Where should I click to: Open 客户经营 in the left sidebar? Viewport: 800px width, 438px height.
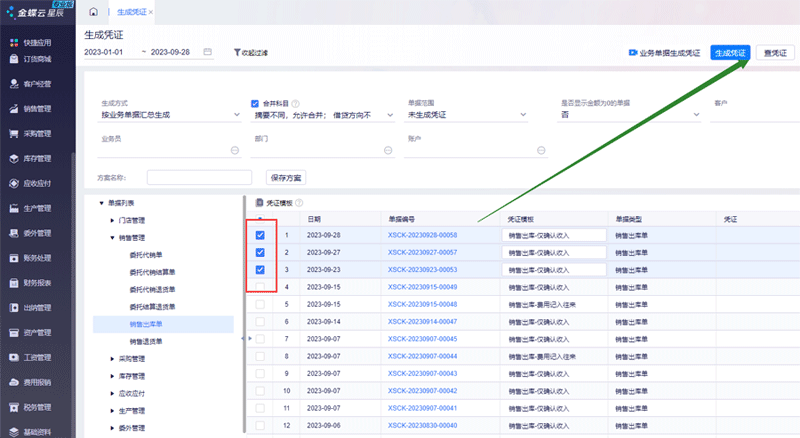pyautogui.click(x=31, y=84)
